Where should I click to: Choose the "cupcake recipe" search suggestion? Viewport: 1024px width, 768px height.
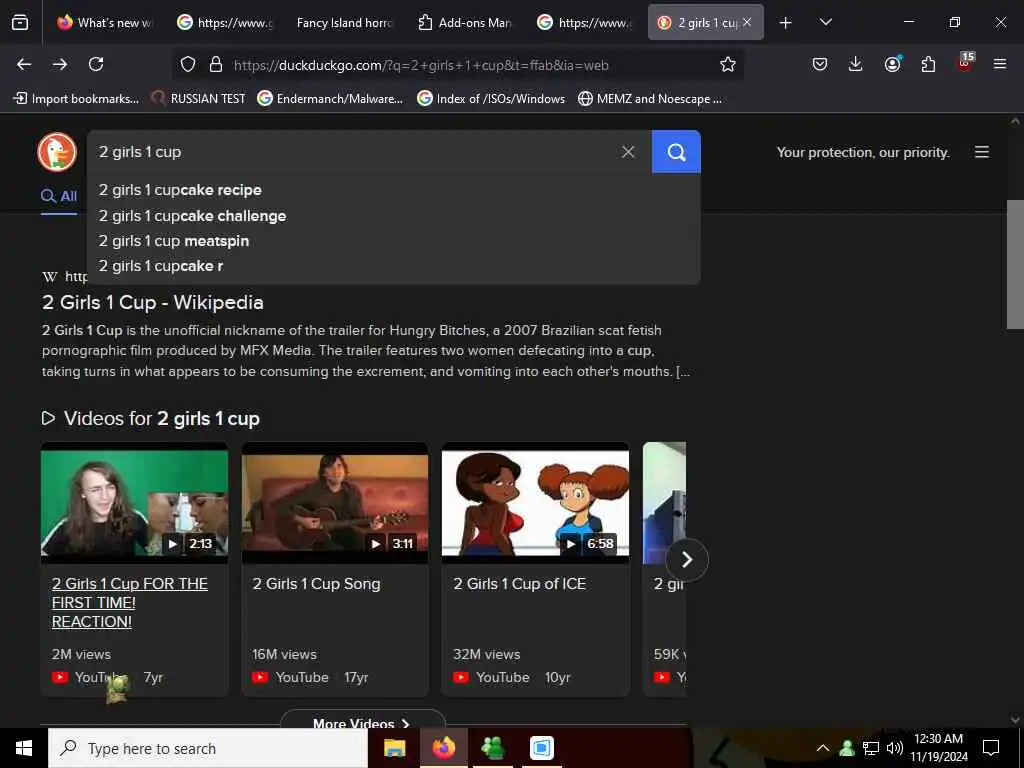coord(393,190)
